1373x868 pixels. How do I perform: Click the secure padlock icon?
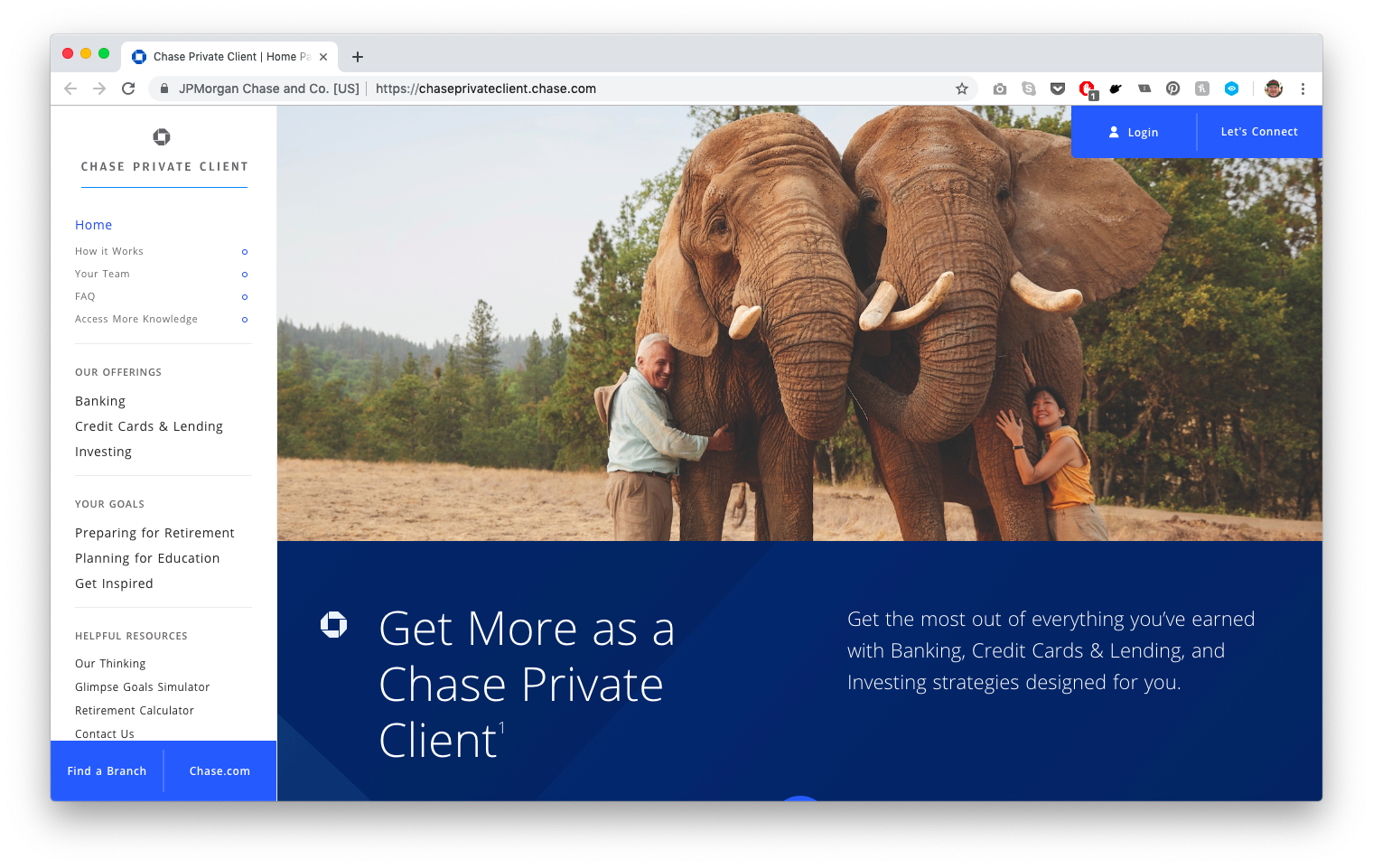[164, 89]
